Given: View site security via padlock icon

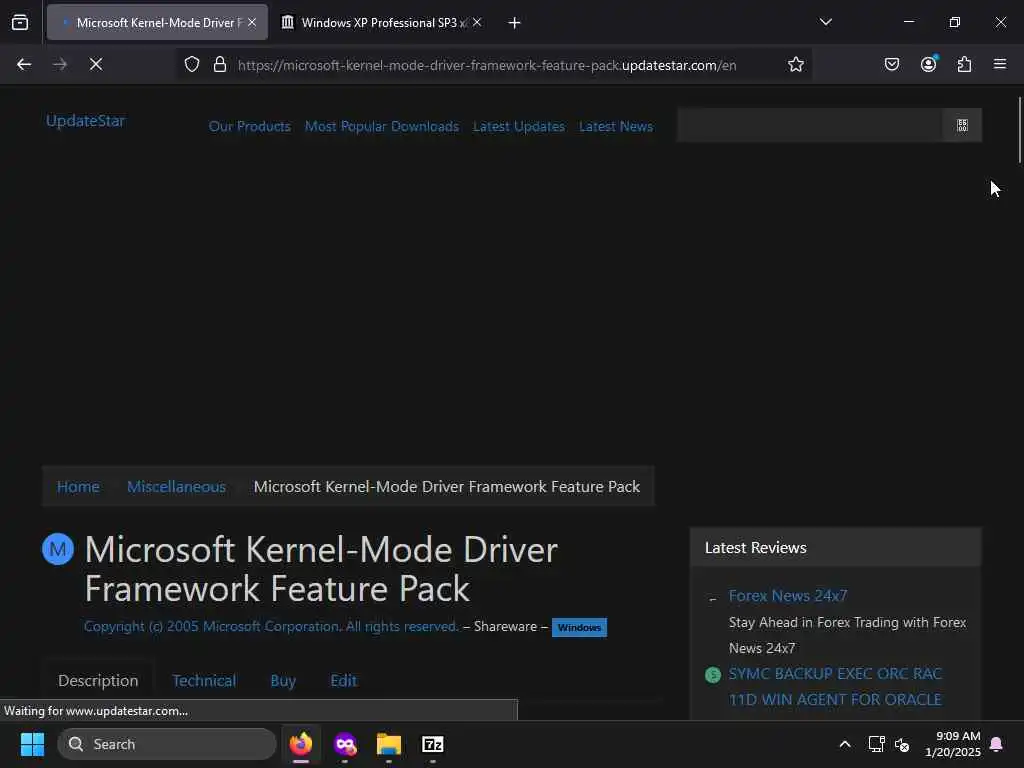Looking at the screenshot, I should coord(220,64).
